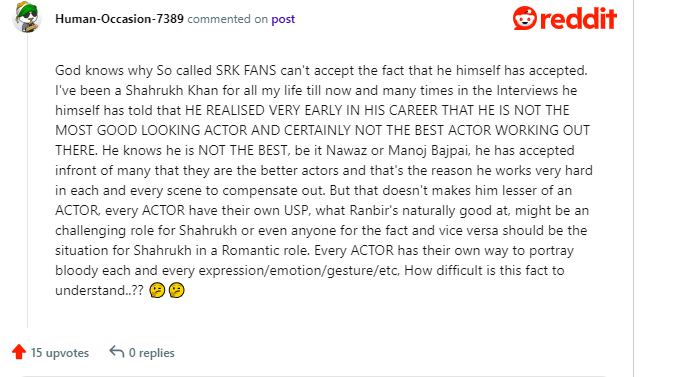The height and width of the screenshot is (377, 678).
Task: Click the first thinking-face emoji
Action: [x=157, y=290]
